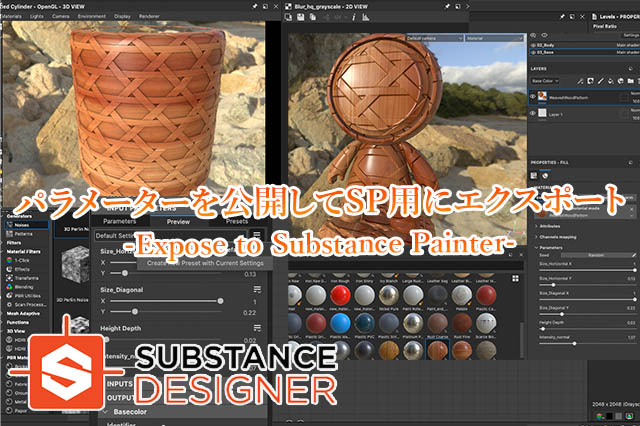
Task: Select the 3D Perlin Noise thumbnail
Action: [75, 265]
